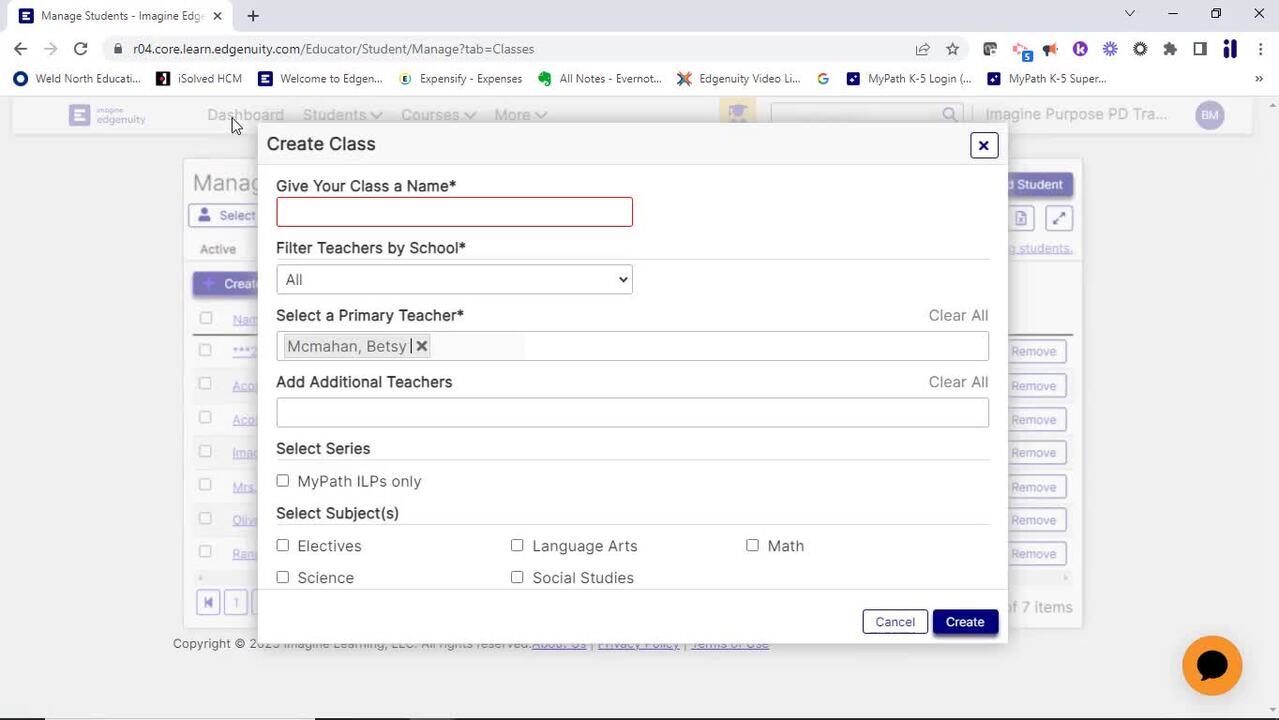Screen dimensions: 1279x720
Task: Open Filter Teachers by School dropdown
Action: (x=454, y=279)
